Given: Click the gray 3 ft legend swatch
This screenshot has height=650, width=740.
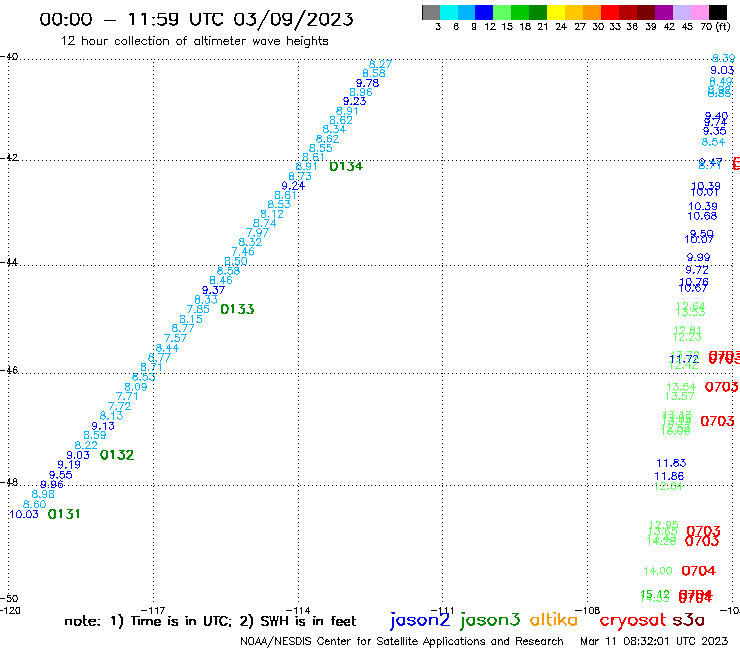Looking at the screenshot, I should click(x=431, y=12).
